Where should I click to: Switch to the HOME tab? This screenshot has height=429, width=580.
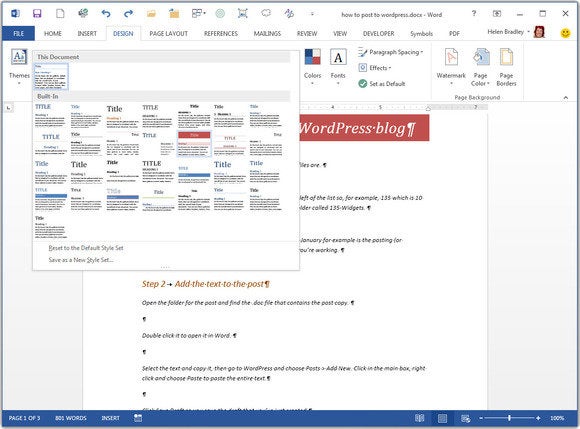coord(53,33)
